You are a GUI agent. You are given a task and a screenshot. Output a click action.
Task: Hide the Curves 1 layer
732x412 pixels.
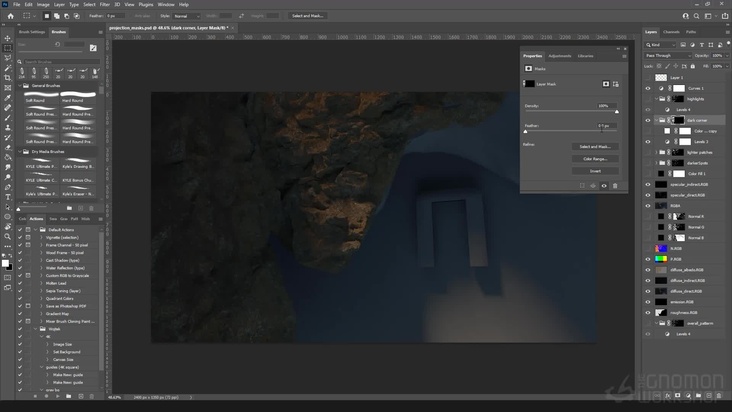(x=648, y=88)
